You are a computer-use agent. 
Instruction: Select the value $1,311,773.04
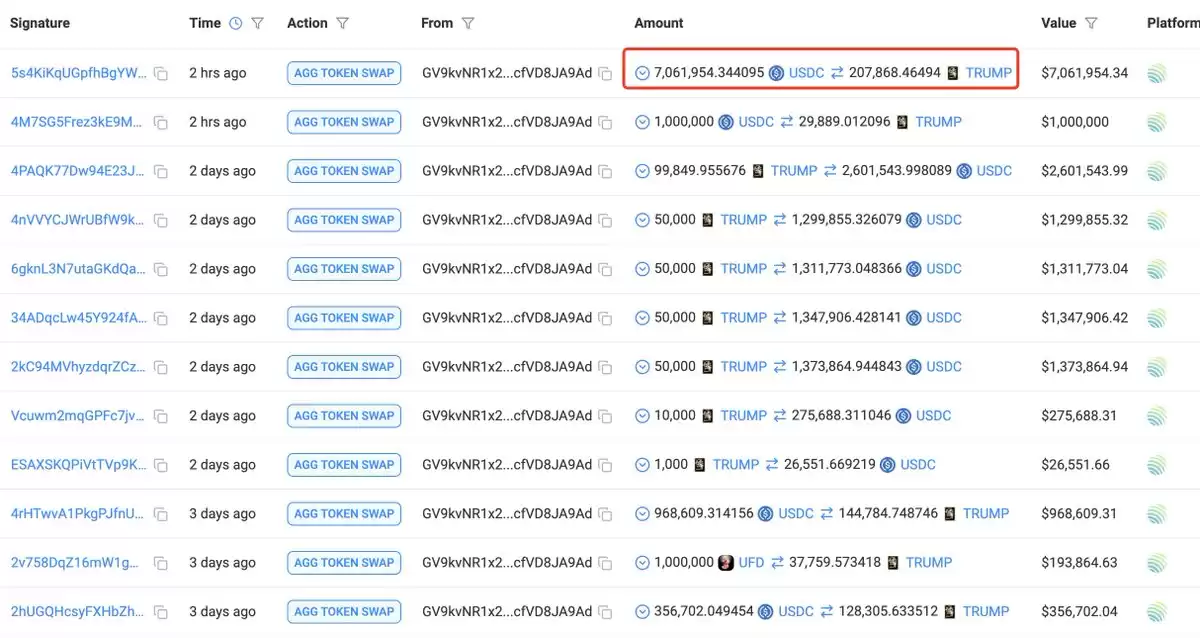[x=1085, y=269]
